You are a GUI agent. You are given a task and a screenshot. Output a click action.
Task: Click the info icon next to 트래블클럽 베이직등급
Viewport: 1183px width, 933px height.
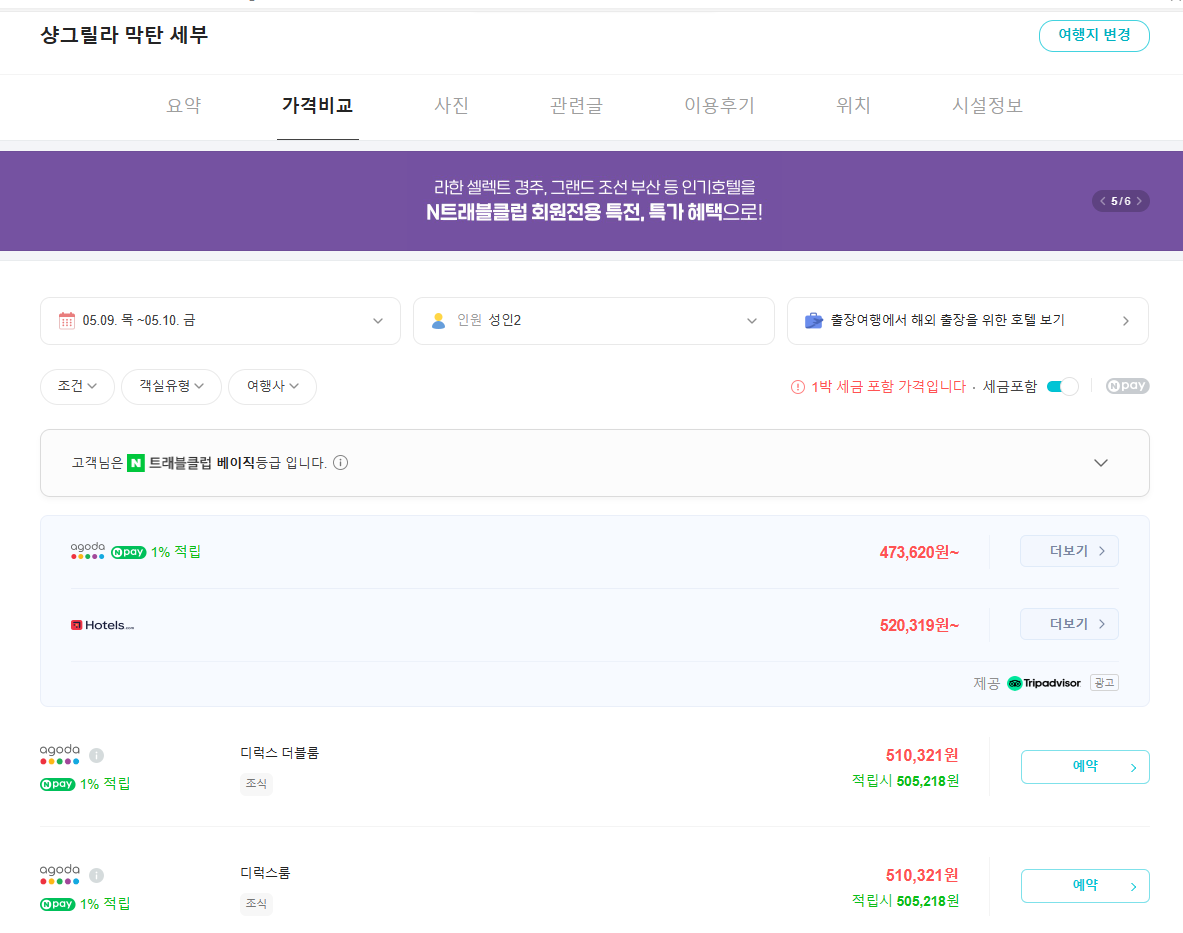340,462
